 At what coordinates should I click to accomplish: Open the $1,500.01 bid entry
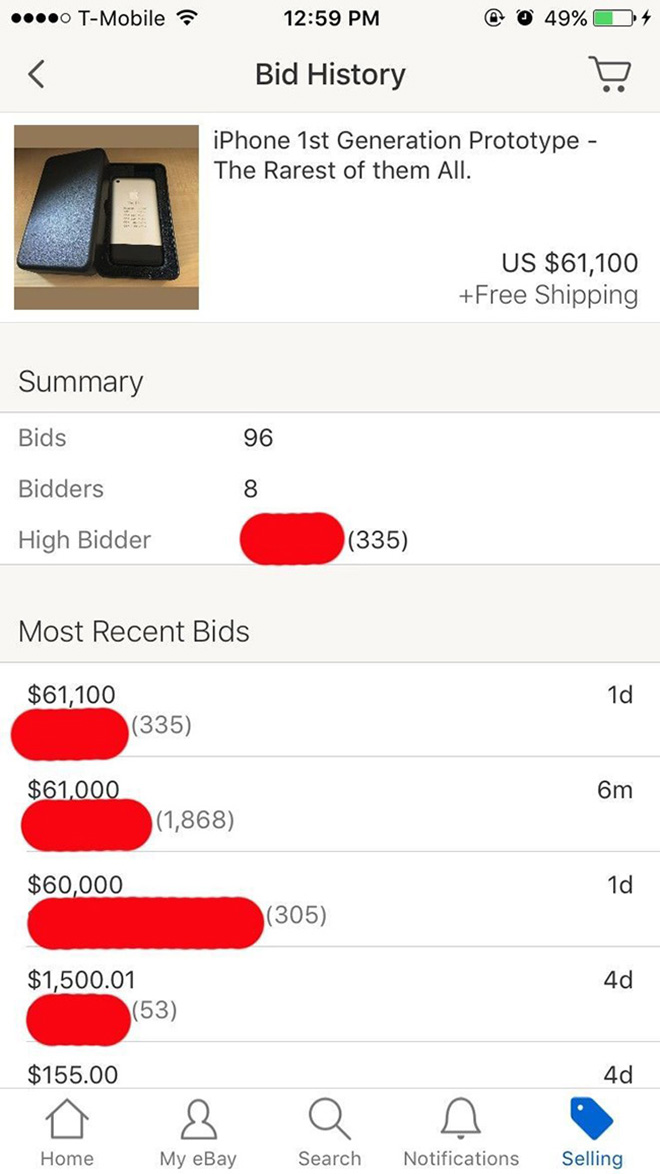coord(330,994)
